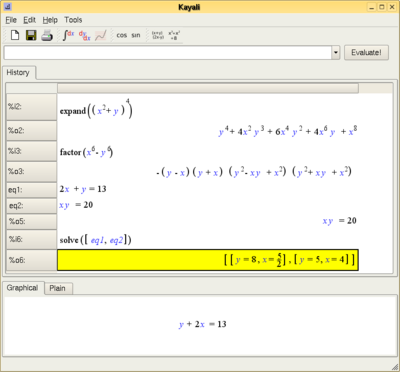Click the %i3: row label
Viewport: 400px width, 372px height.
pos(31,151)
